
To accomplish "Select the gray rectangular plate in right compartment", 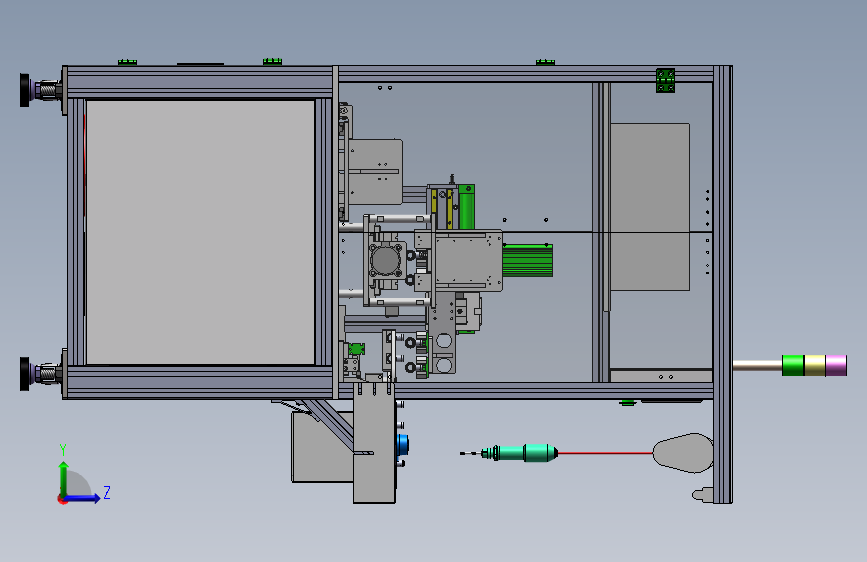I will click(650, 207).
